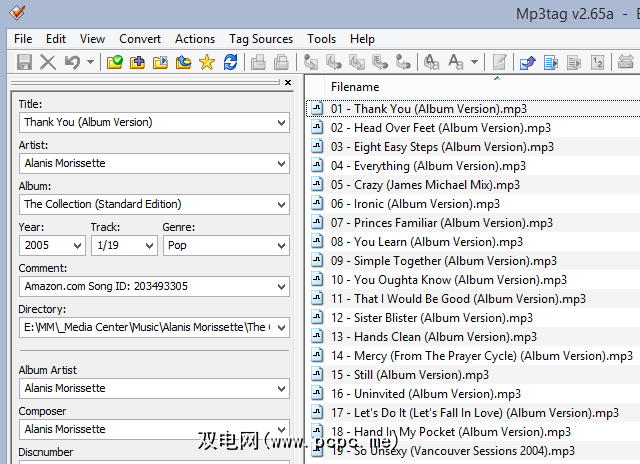Screen dimensions: 640x464
Task: Open the Favorites star icon
Action: [x=207, y=62]
